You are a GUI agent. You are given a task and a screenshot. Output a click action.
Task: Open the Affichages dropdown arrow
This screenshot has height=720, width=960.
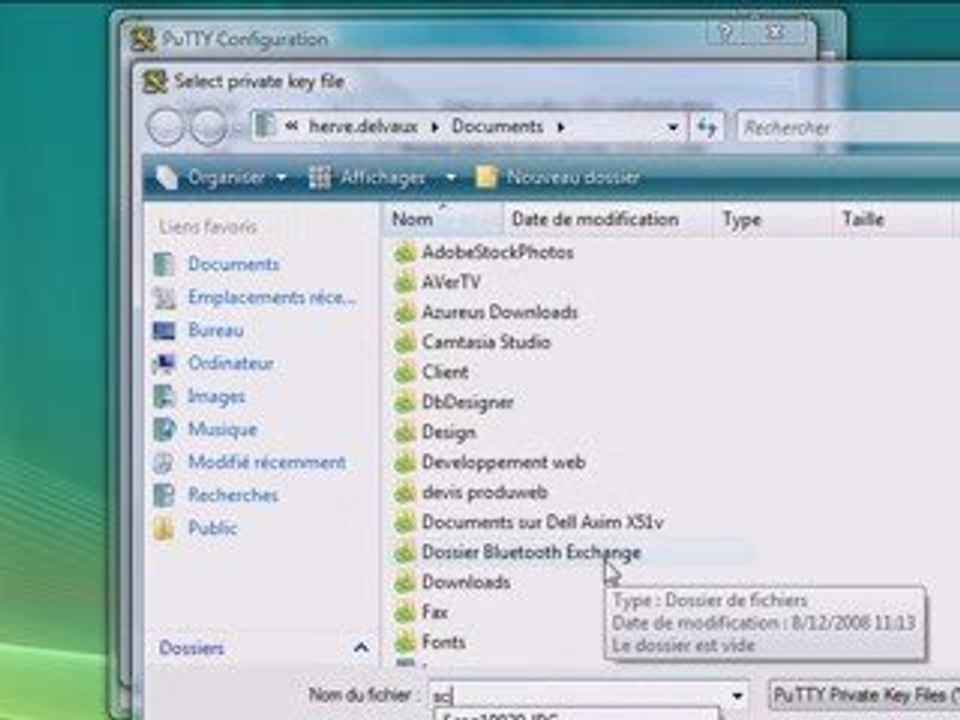click(451, 178)
